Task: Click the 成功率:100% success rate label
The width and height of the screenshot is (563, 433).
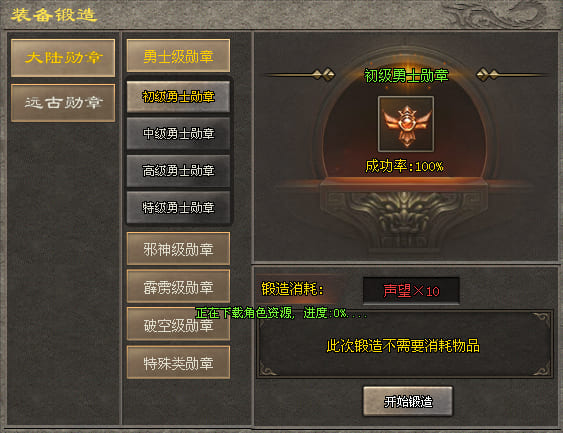Action: click(x=404, y=166)
